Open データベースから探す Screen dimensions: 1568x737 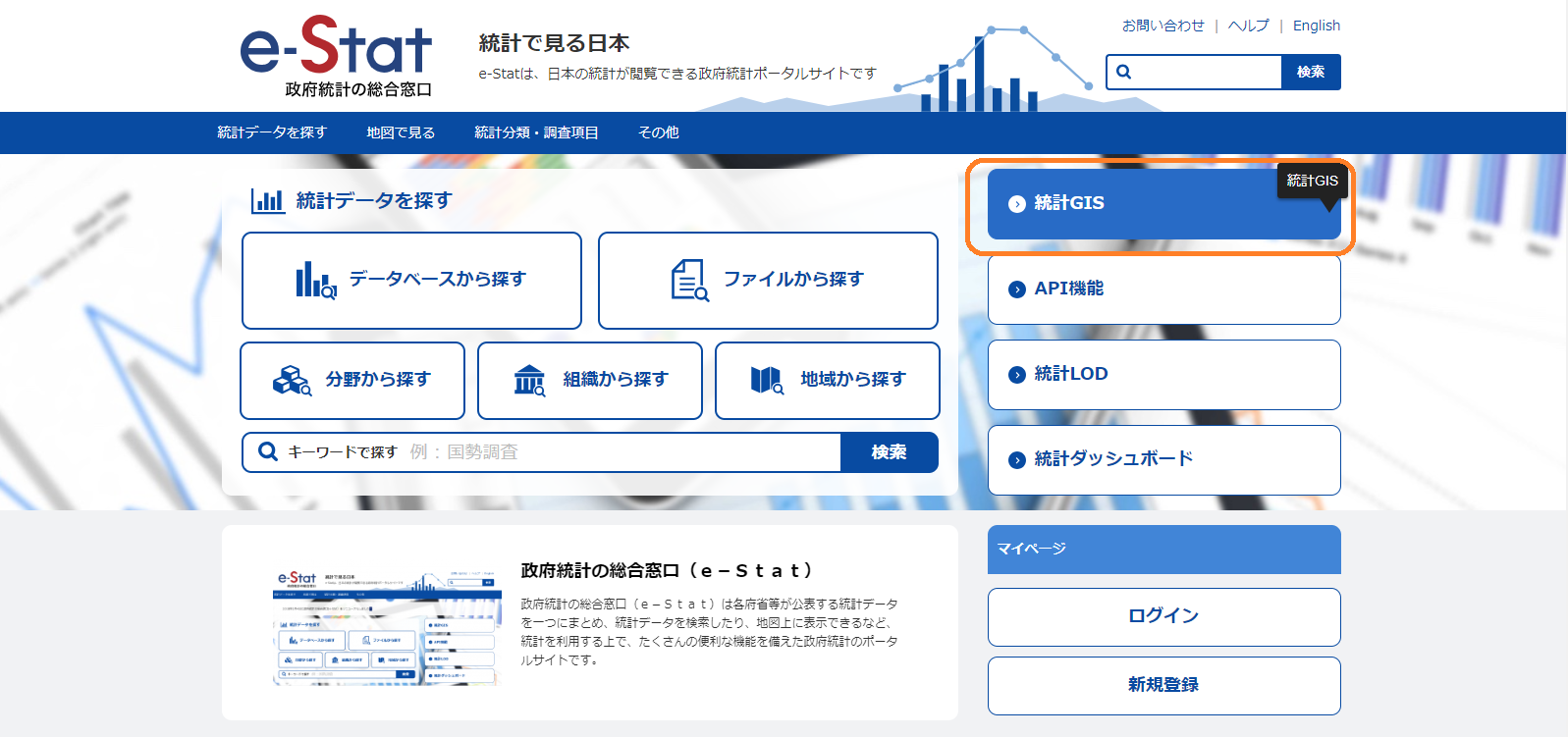(411, 281)
